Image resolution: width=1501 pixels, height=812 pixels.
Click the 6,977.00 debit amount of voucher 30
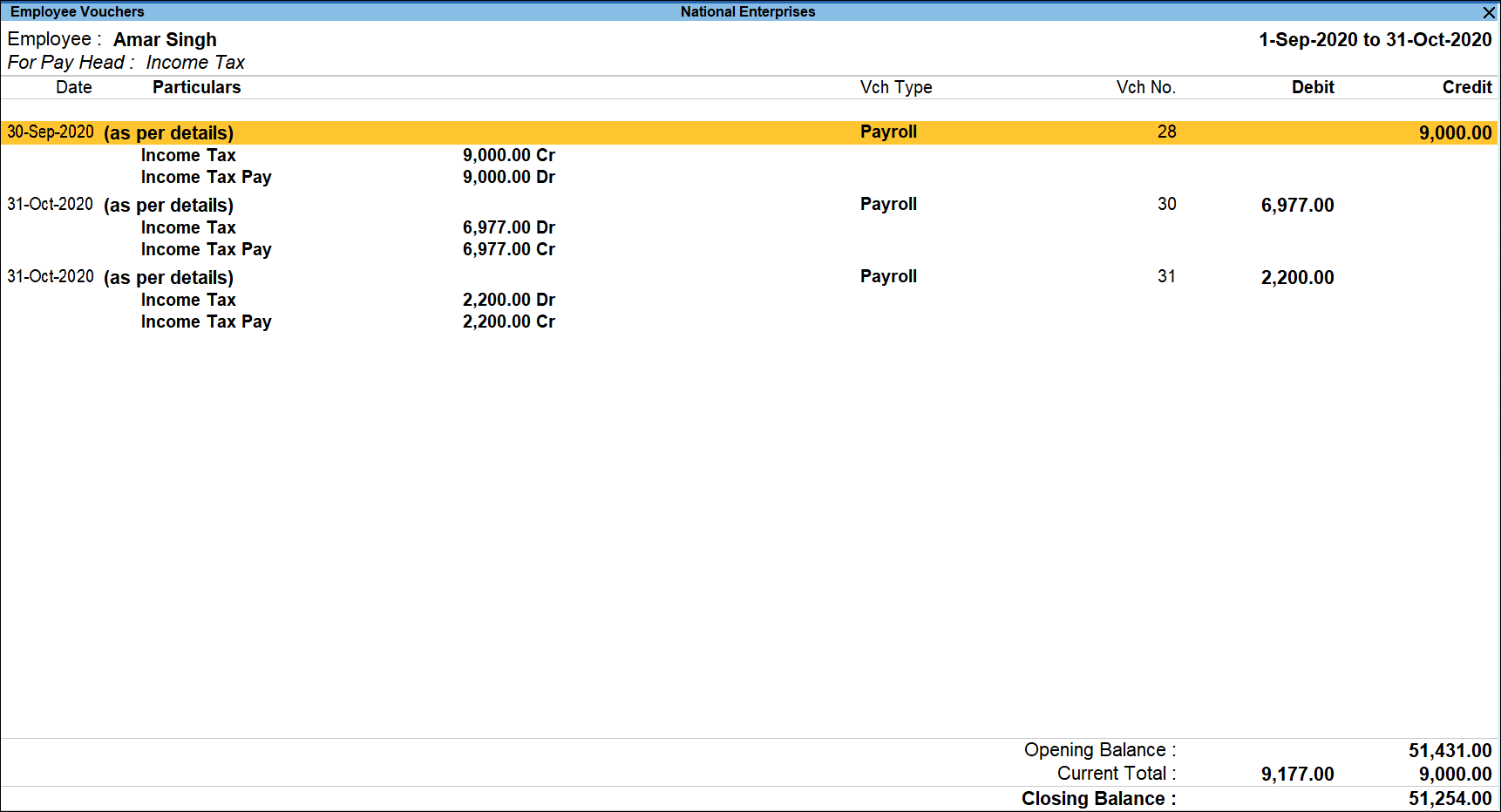pos(1297,206)
